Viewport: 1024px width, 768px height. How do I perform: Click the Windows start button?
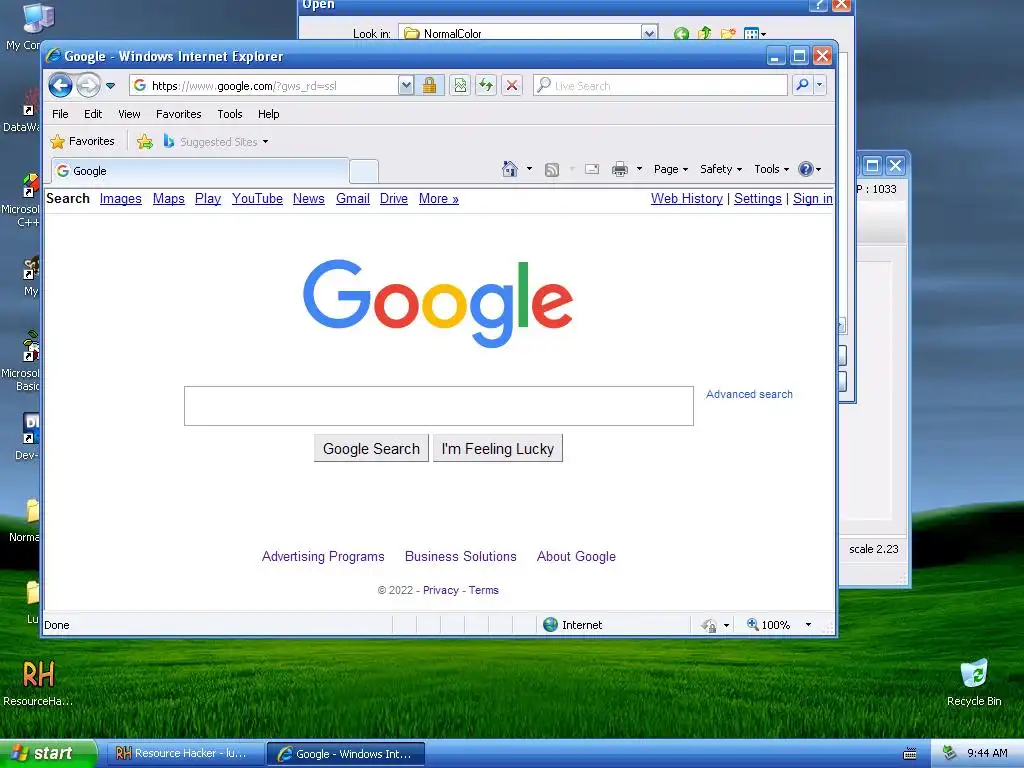[x=48, y=754]
